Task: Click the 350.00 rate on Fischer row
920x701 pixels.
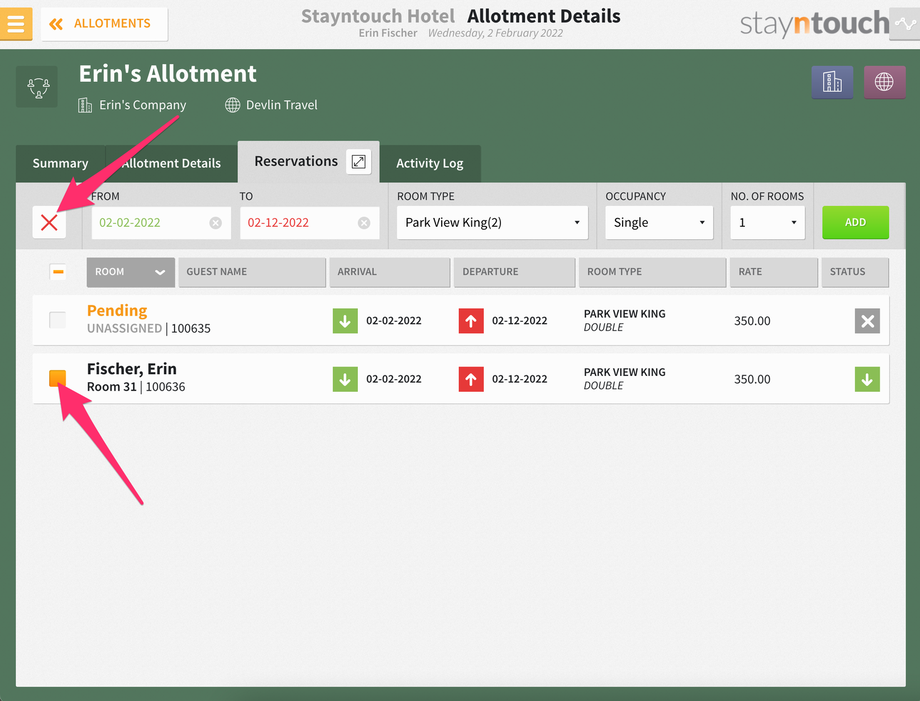Action: 752,380
